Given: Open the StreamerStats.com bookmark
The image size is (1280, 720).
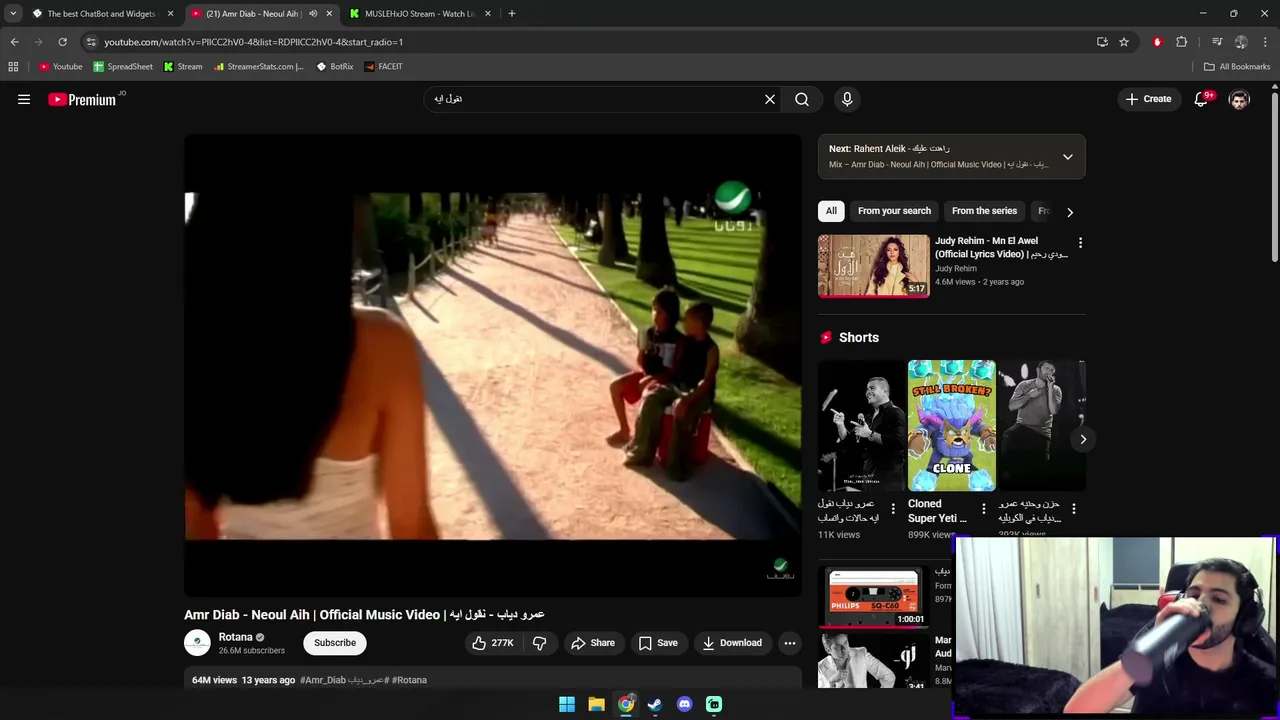Looking at the screenshot, I should coord(259,67).
